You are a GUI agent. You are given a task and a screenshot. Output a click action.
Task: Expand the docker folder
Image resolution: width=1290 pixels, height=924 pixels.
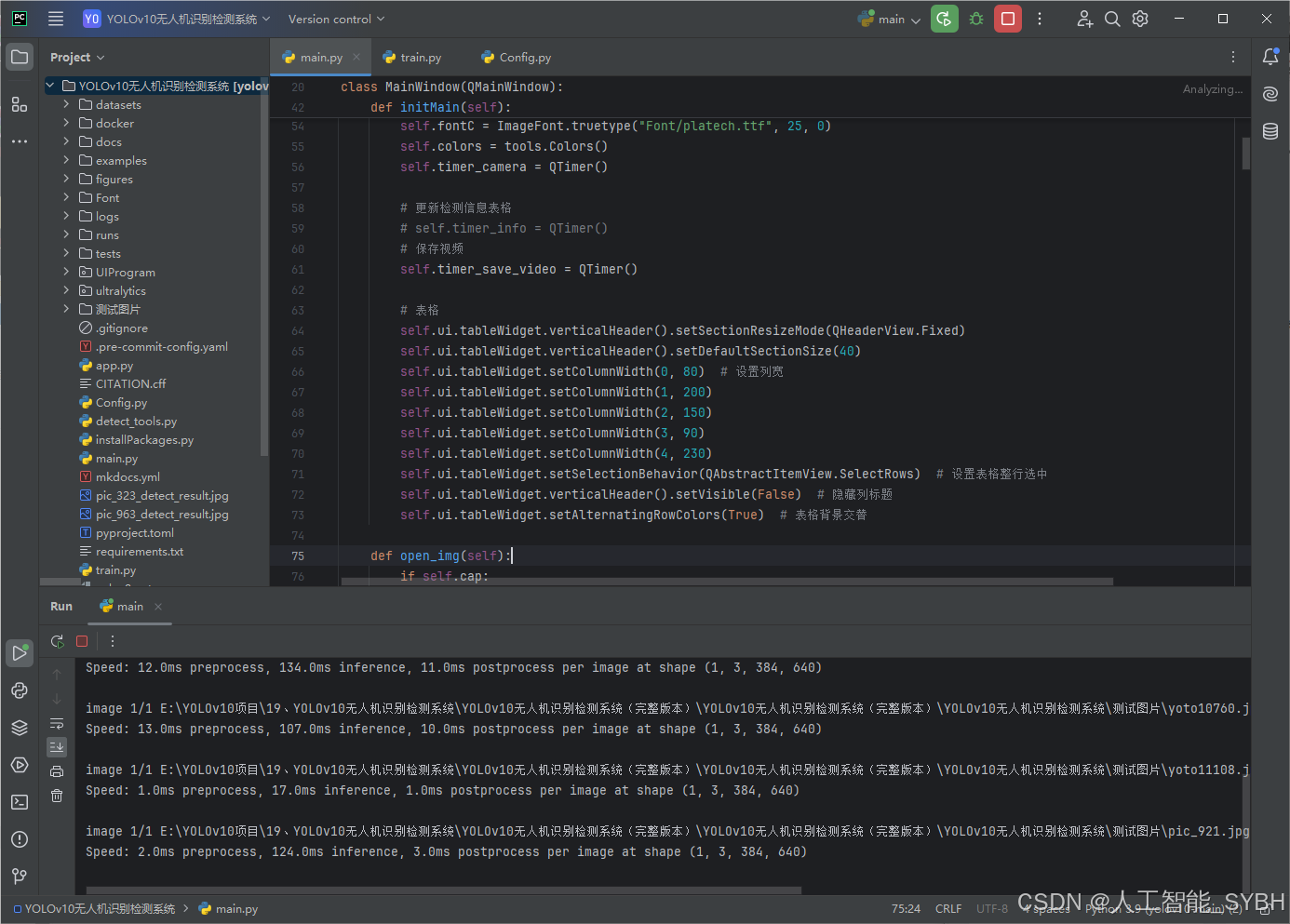point(66,123)
